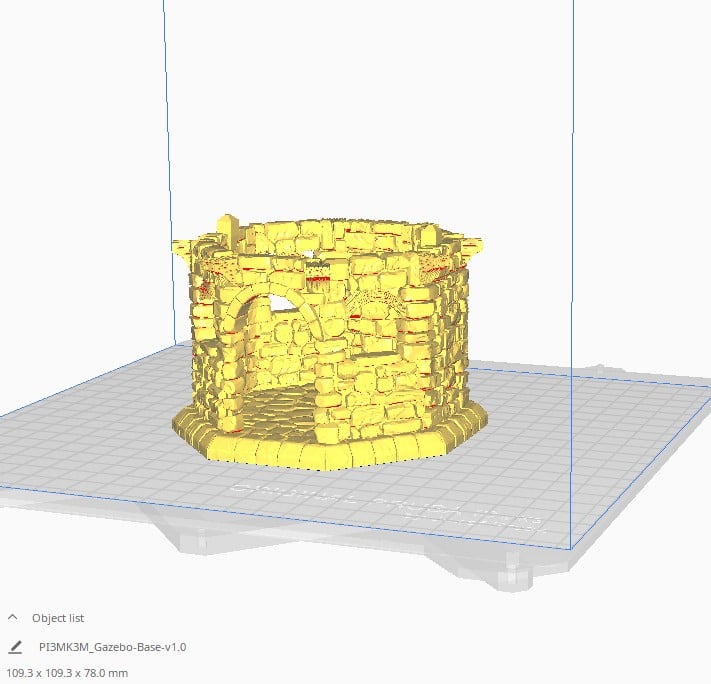This screenshot has height=684, width=711.
Task: Click the protruding block at gazebo's top-left corner
Action: point(228,226)
